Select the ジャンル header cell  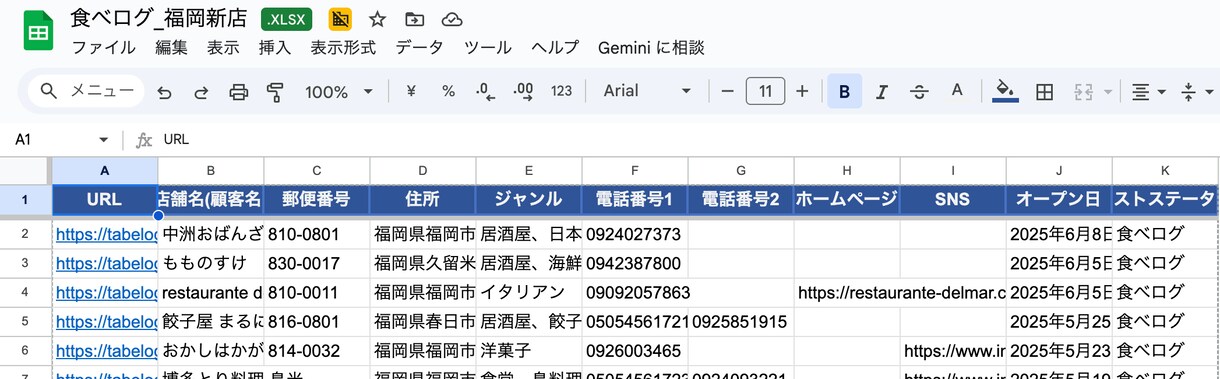pos(529,199)
